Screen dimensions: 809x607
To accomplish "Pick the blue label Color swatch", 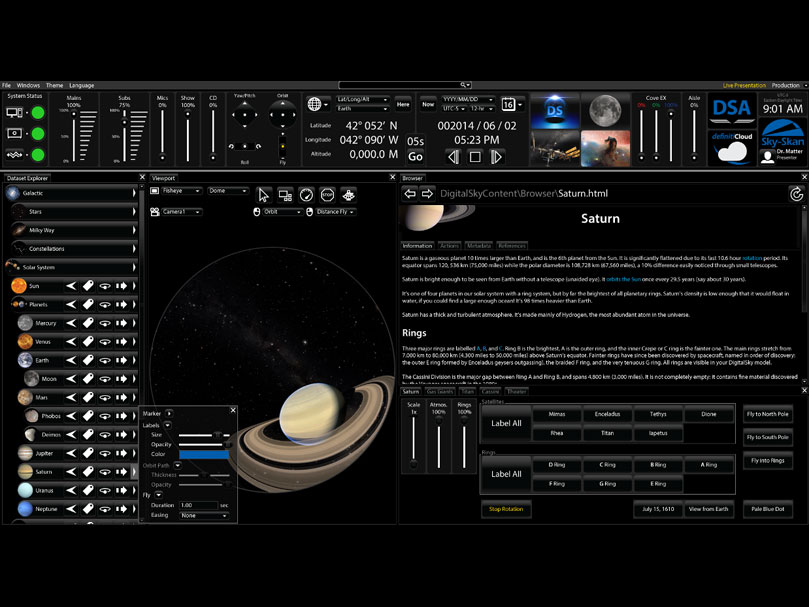I will [204, 454].
